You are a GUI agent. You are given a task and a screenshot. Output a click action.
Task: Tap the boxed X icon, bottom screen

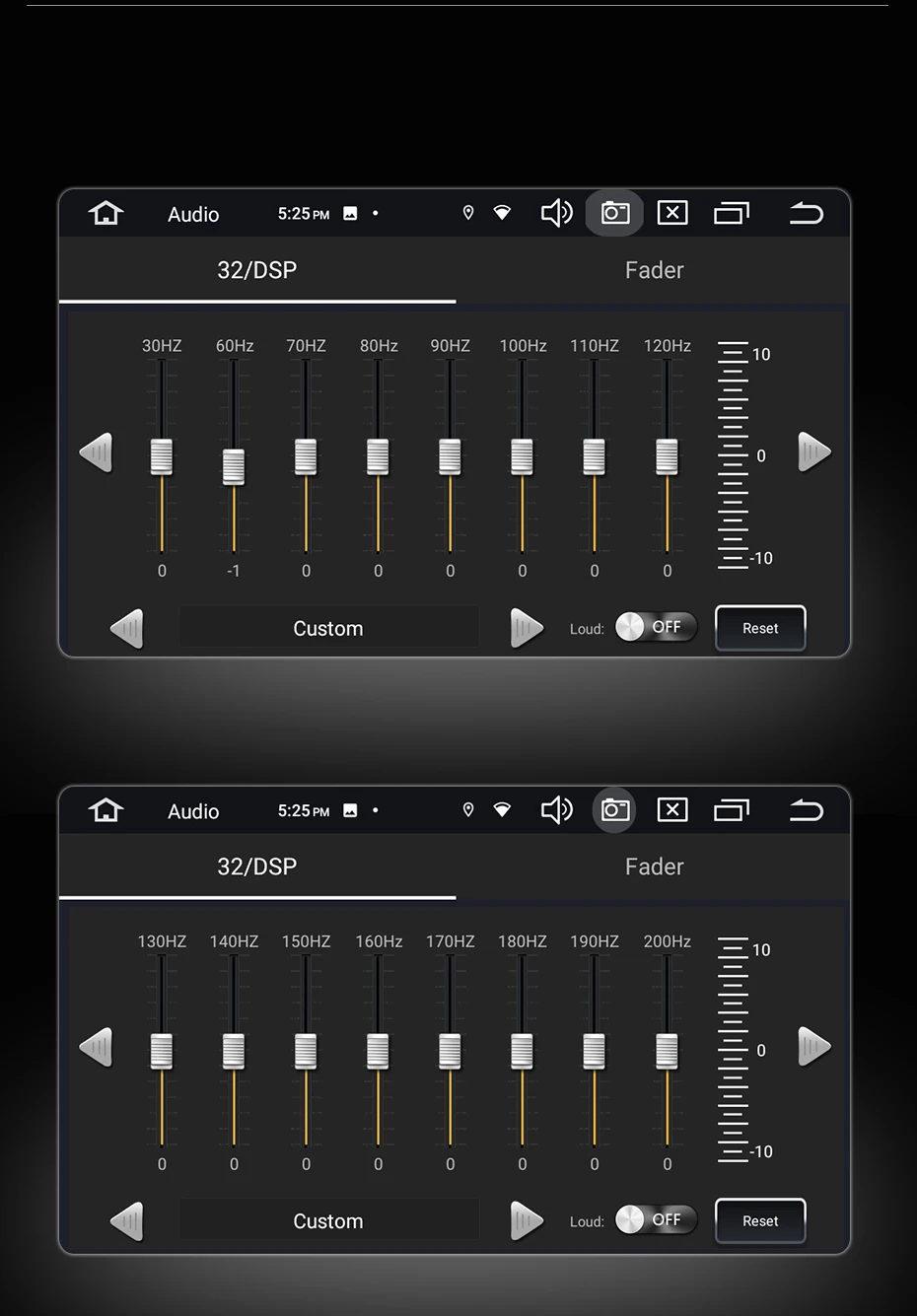tap(672, 810)
